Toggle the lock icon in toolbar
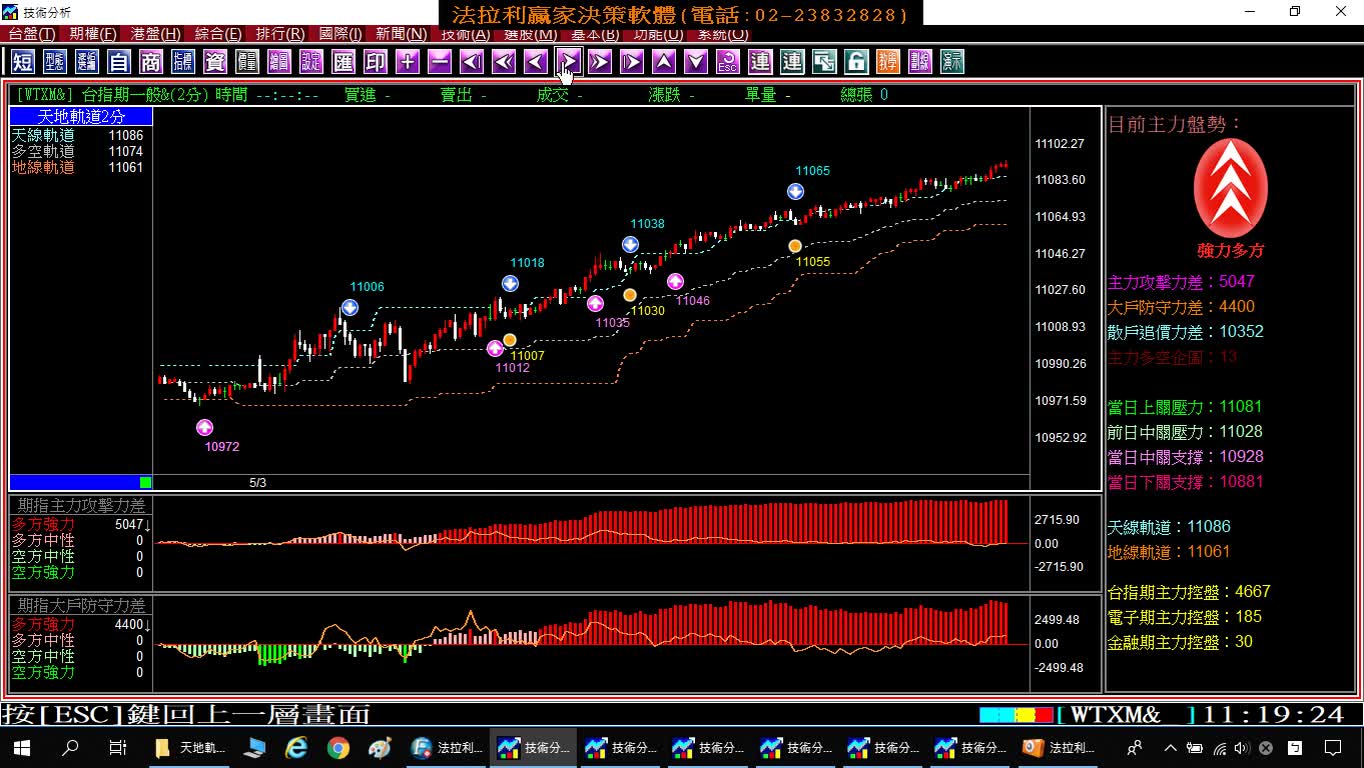The width and height of the screenshot is (1364, 768). click(x=856, y=62)
